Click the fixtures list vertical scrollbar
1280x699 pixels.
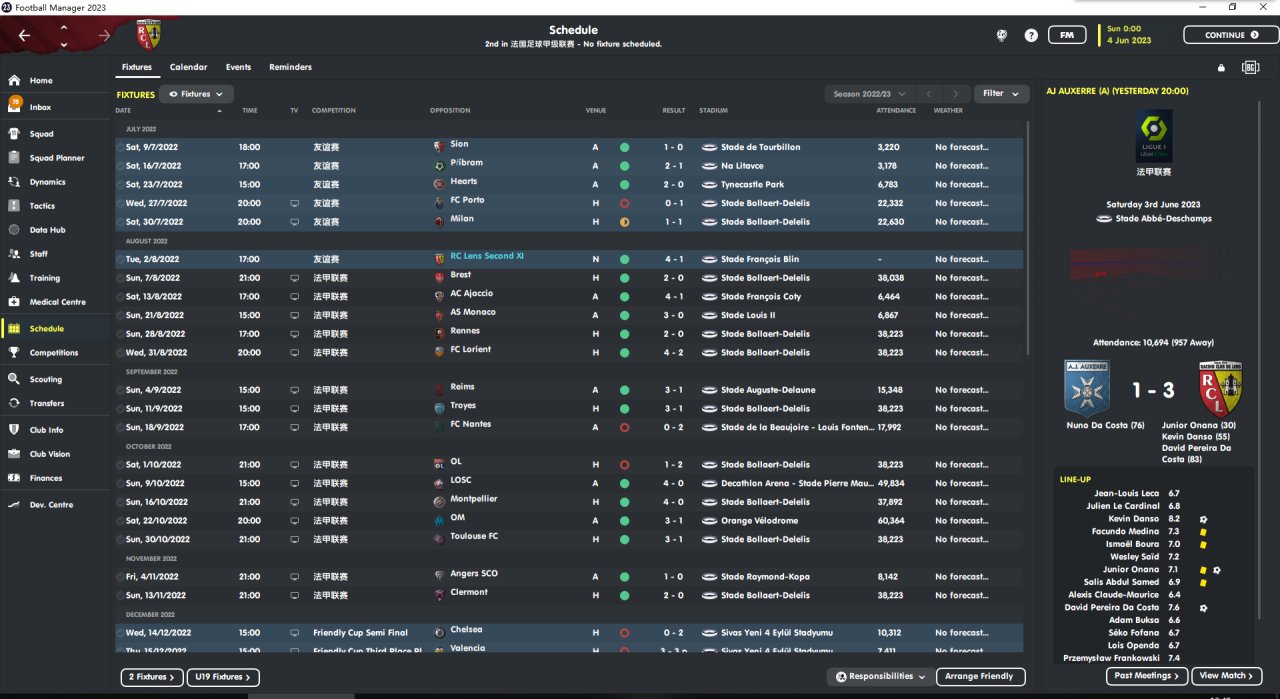(1029, 237)
